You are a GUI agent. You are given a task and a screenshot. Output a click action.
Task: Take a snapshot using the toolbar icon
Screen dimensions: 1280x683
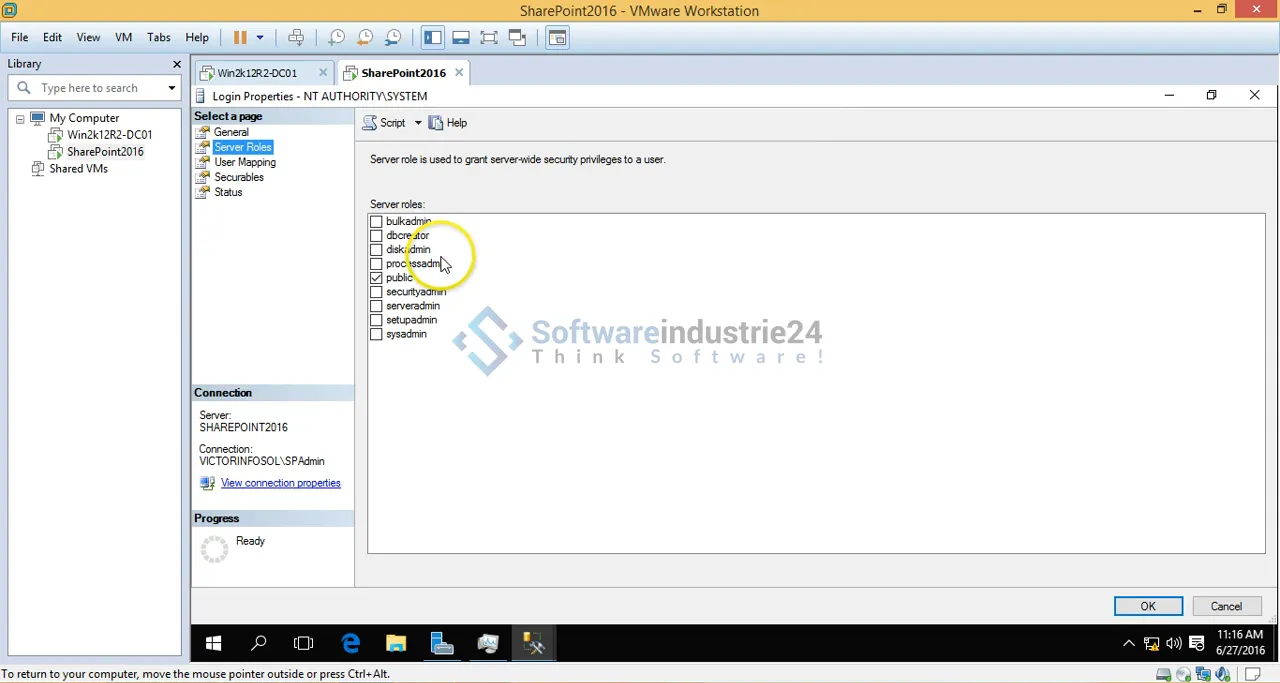(337, 38)
